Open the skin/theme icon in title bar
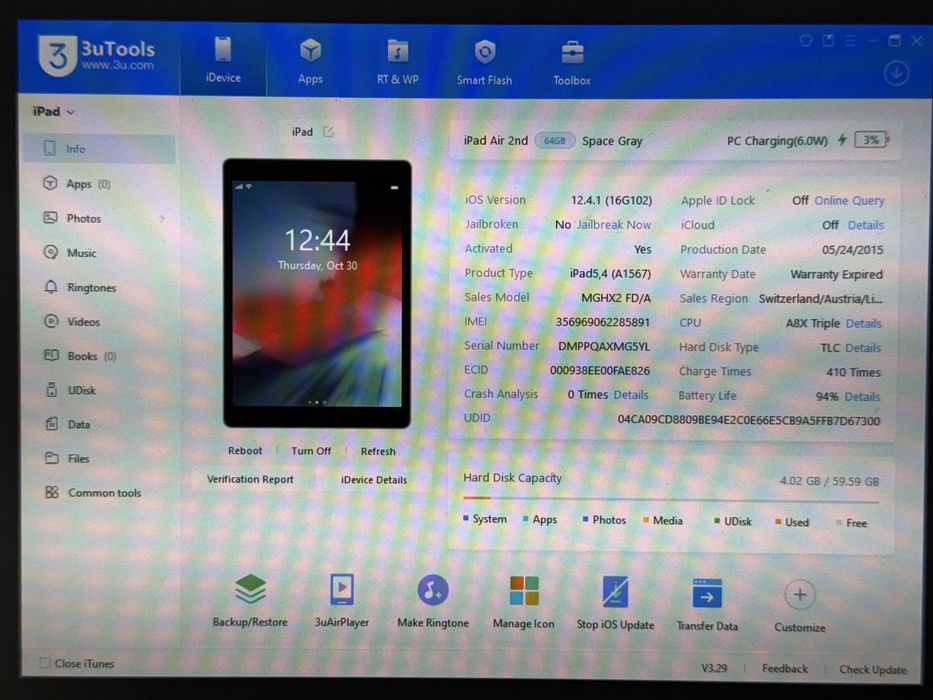Image resolution: width=933 pixels, height=700 pixels. 806,40
